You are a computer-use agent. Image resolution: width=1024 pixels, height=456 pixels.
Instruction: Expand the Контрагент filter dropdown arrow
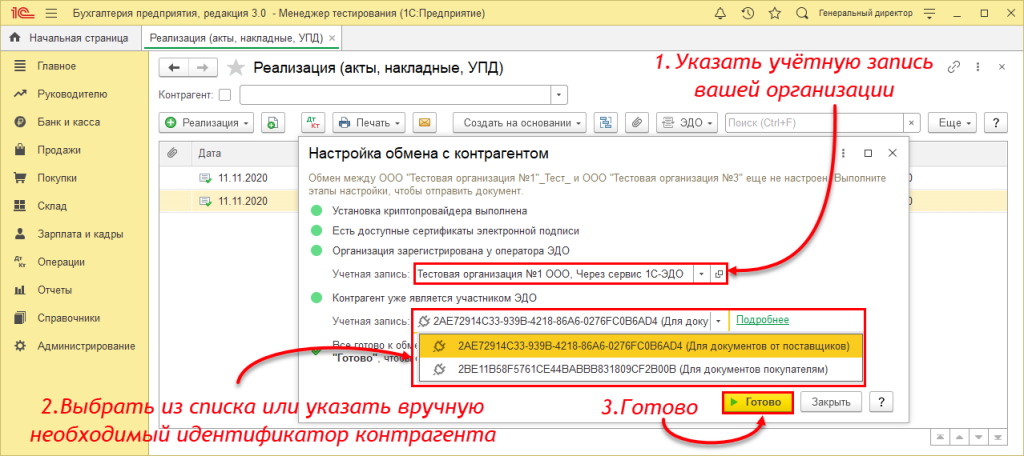tap(559, 95)
